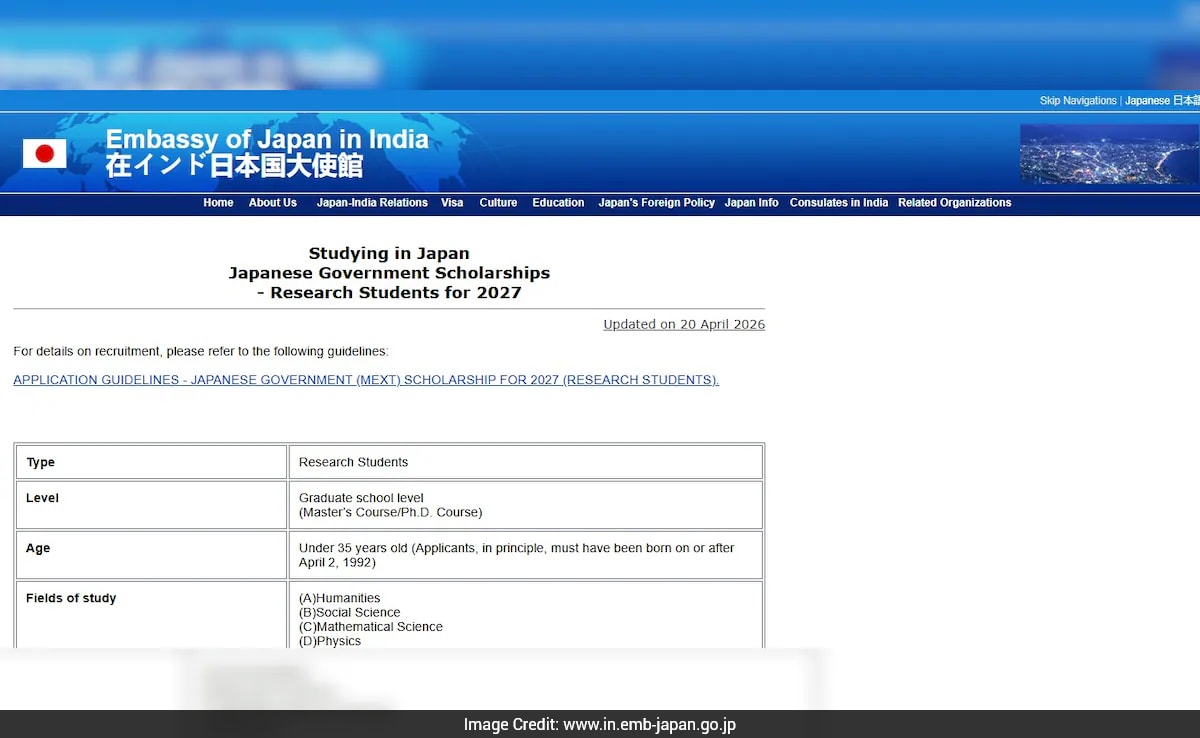Click the Skip Navigations link

[1078, 101]
